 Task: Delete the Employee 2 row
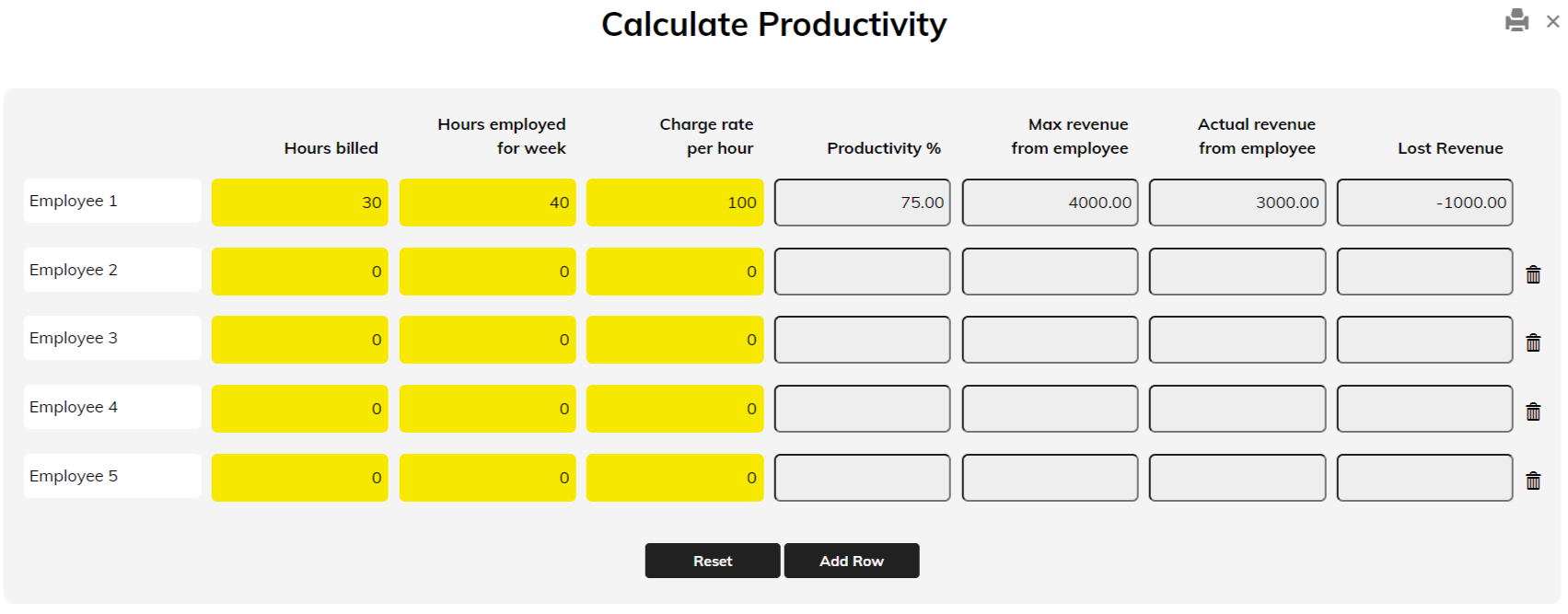(x=1533, y=274)
